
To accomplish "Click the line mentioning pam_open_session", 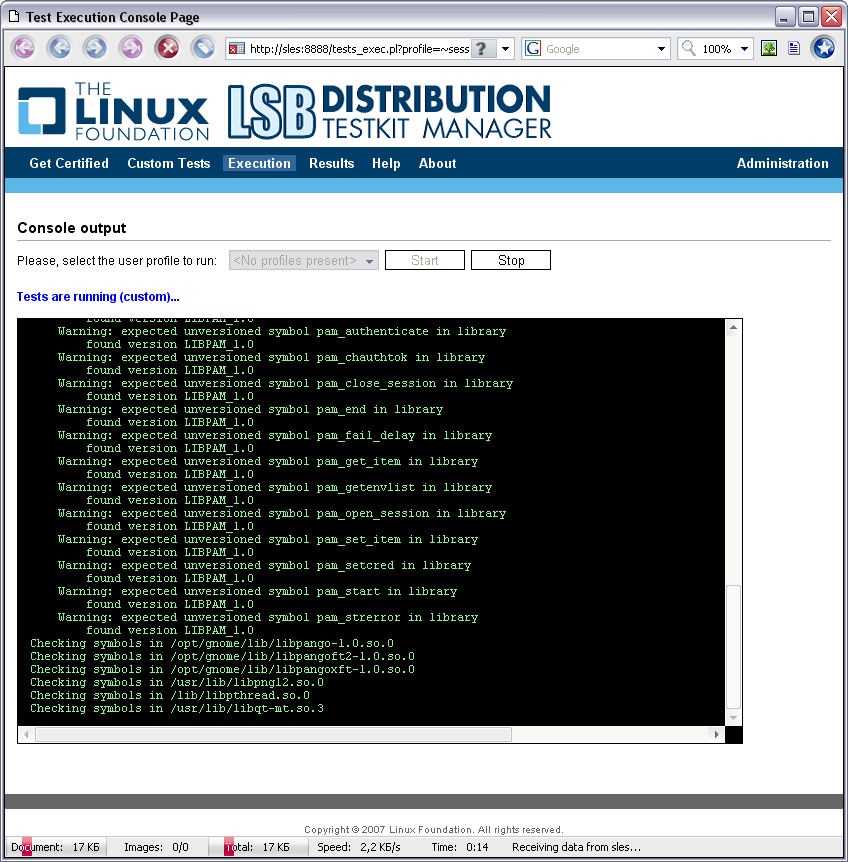I will pos(282,513).
